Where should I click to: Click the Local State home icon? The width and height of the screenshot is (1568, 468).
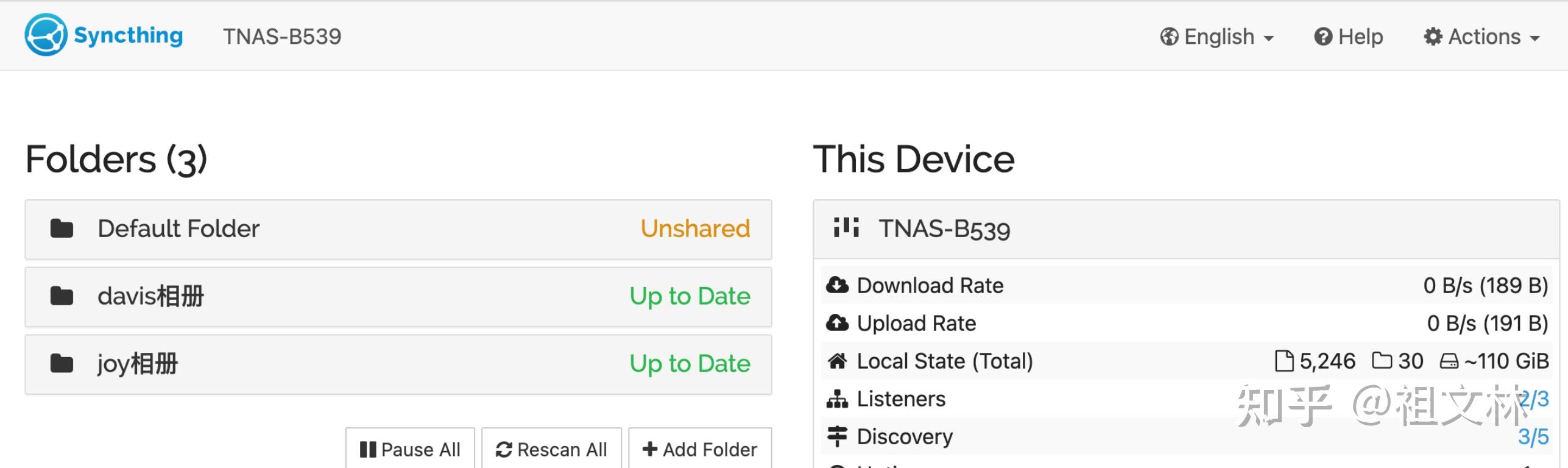coord(838,361)
